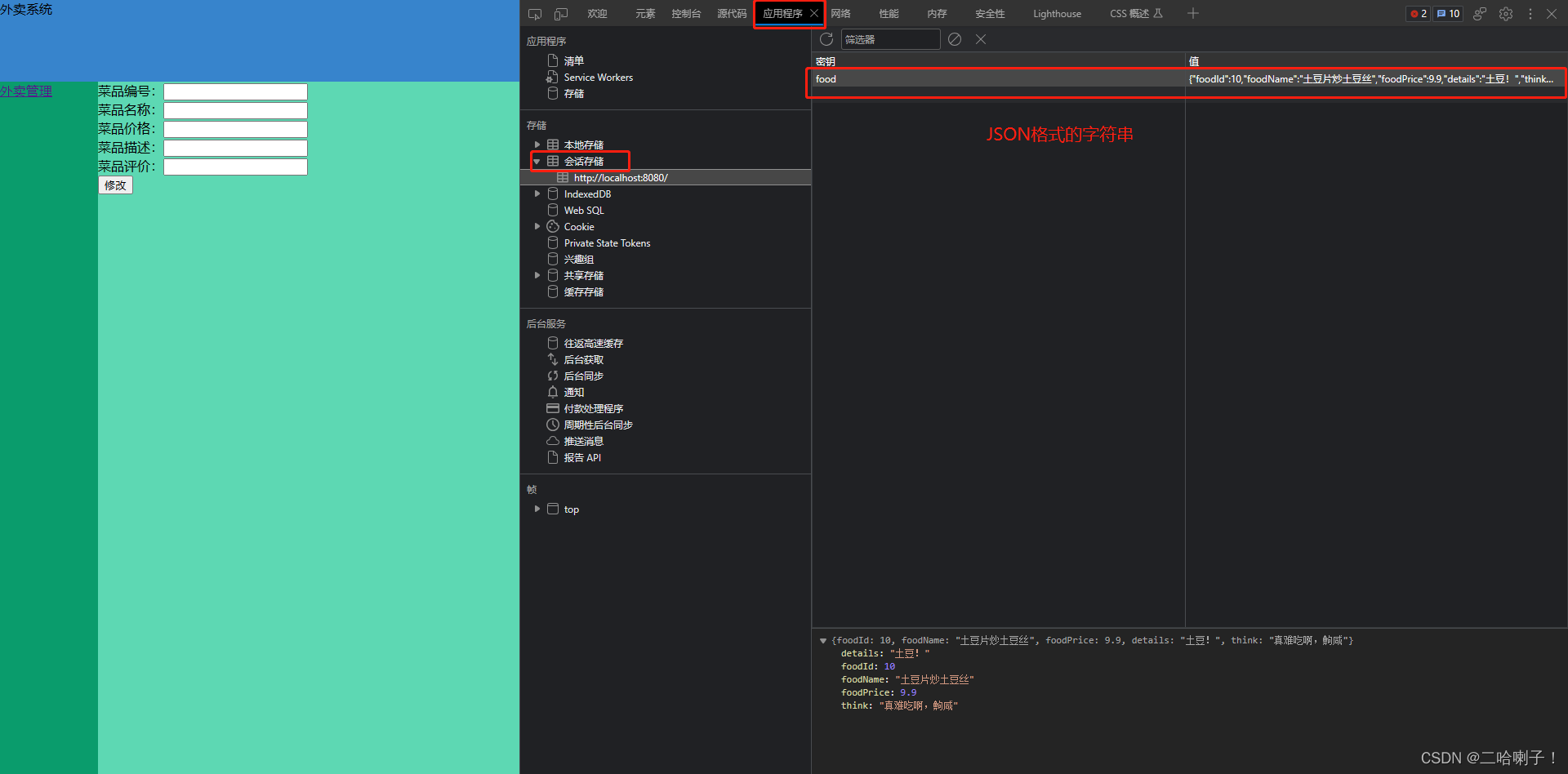Select Web SQL in storage tree
The image size is (1568, 774).
pos(584,210)
